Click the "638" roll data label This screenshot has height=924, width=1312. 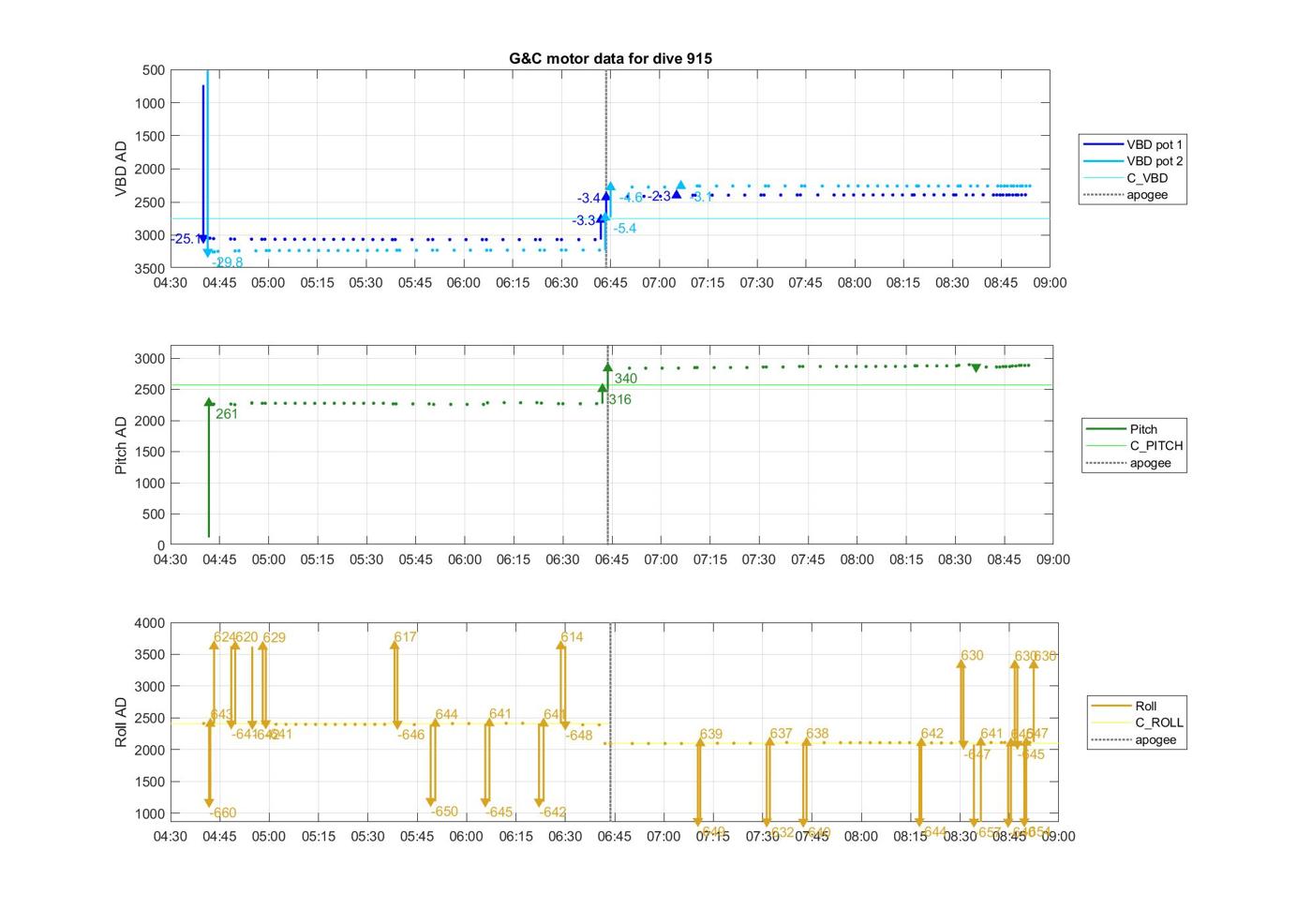coord(817,734)
